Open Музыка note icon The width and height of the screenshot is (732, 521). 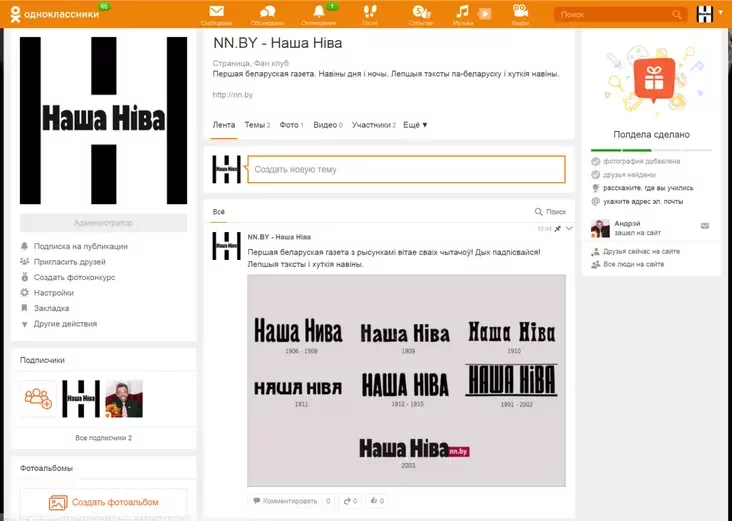click(x=463, y=13)
